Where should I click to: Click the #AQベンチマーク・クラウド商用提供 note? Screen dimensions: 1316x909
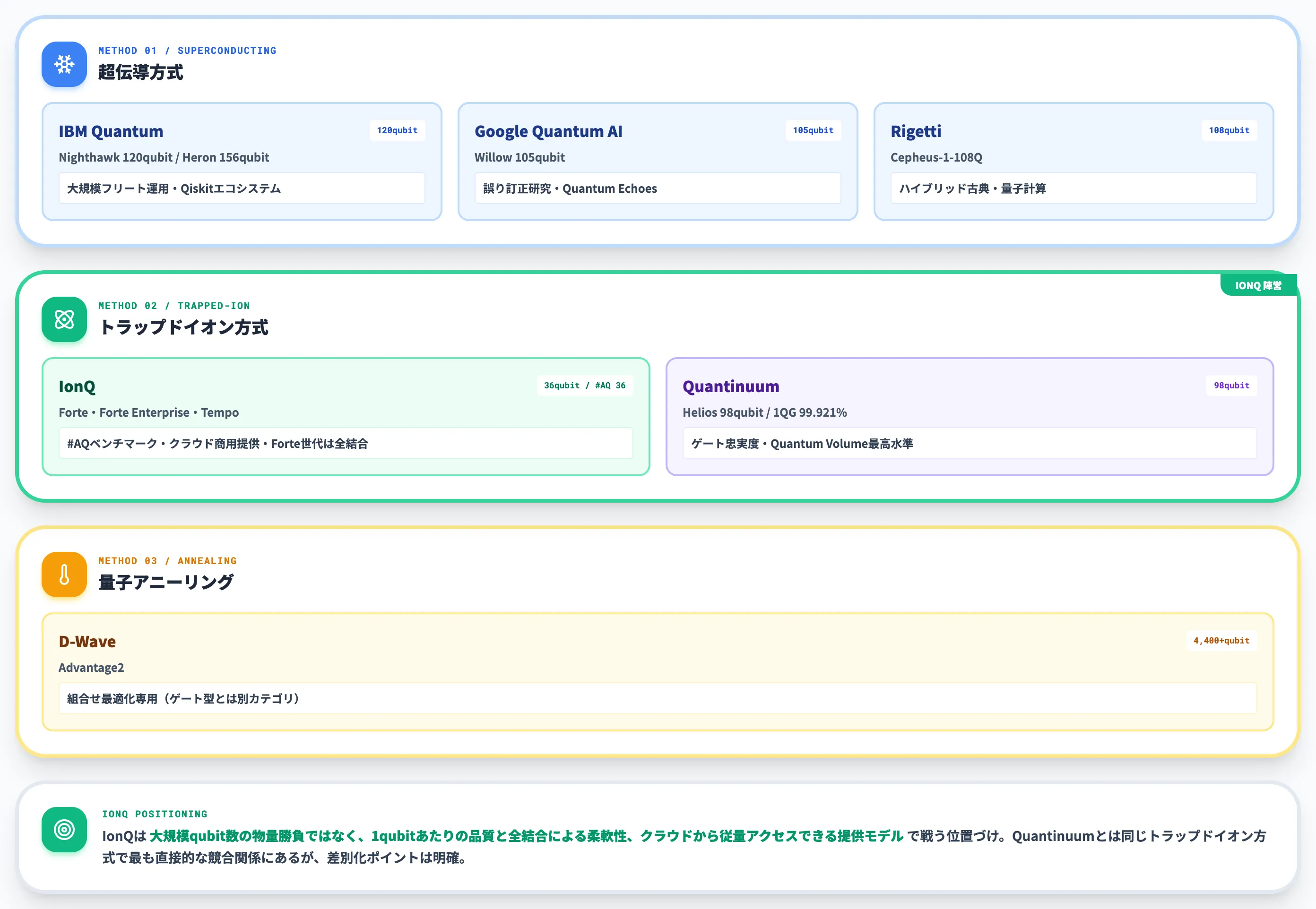(x=346, y=444)
